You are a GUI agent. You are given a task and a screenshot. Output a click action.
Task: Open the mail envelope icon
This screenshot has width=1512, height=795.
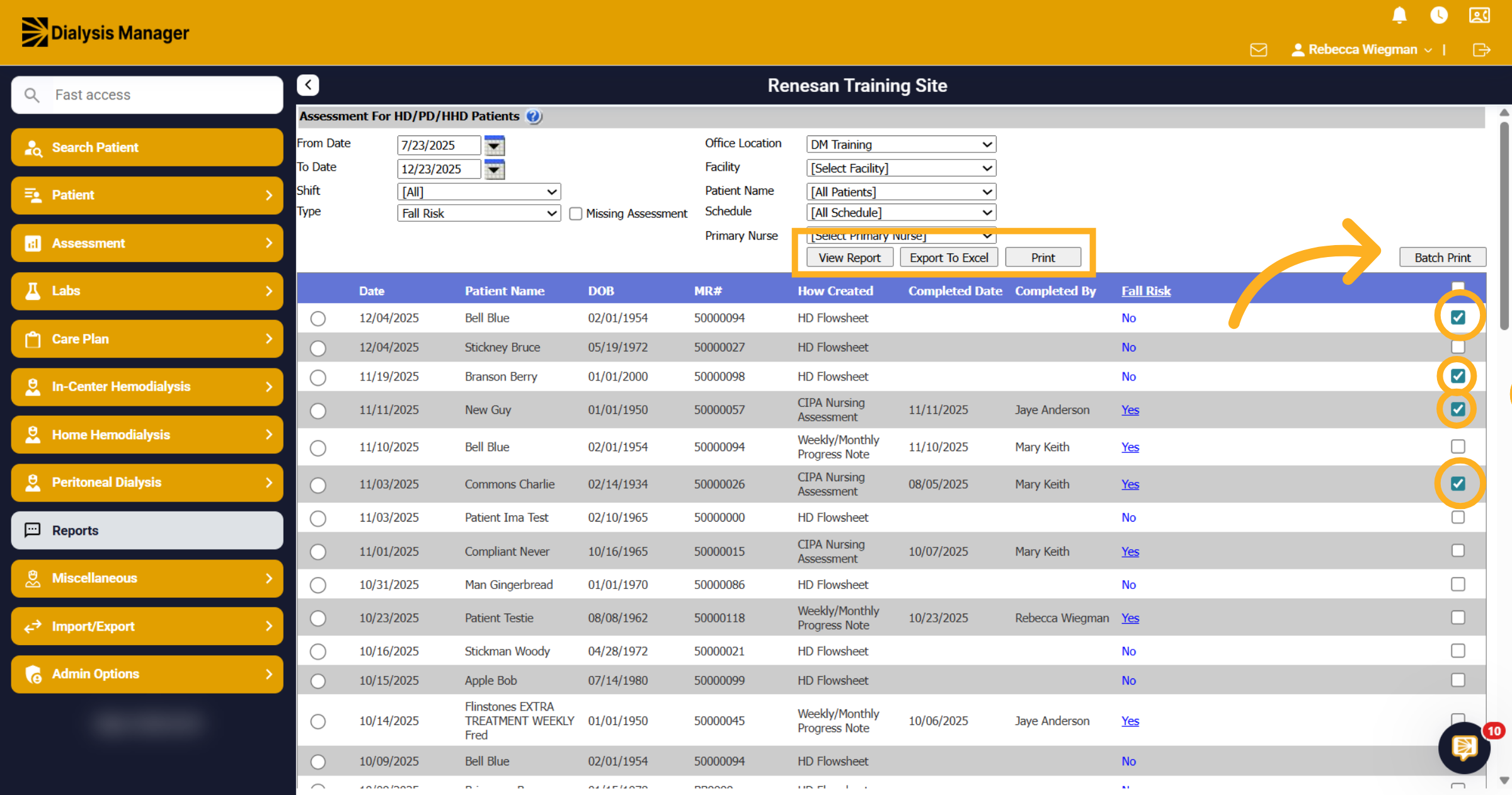[1258, 50]
